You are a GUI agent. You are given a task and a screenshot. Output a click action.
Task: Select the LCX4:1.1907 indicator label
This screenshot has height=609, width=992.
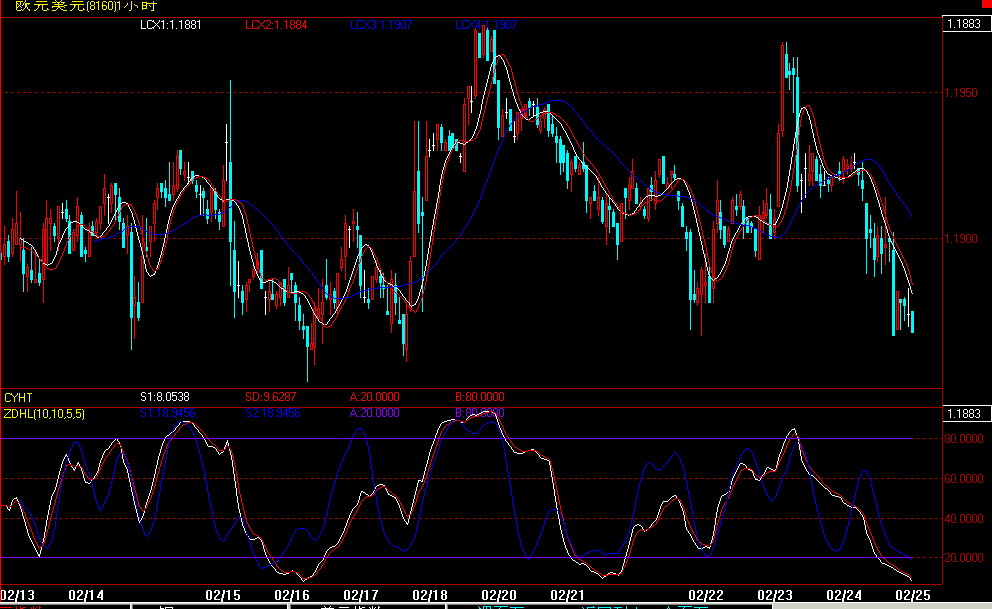coord(487,25)
